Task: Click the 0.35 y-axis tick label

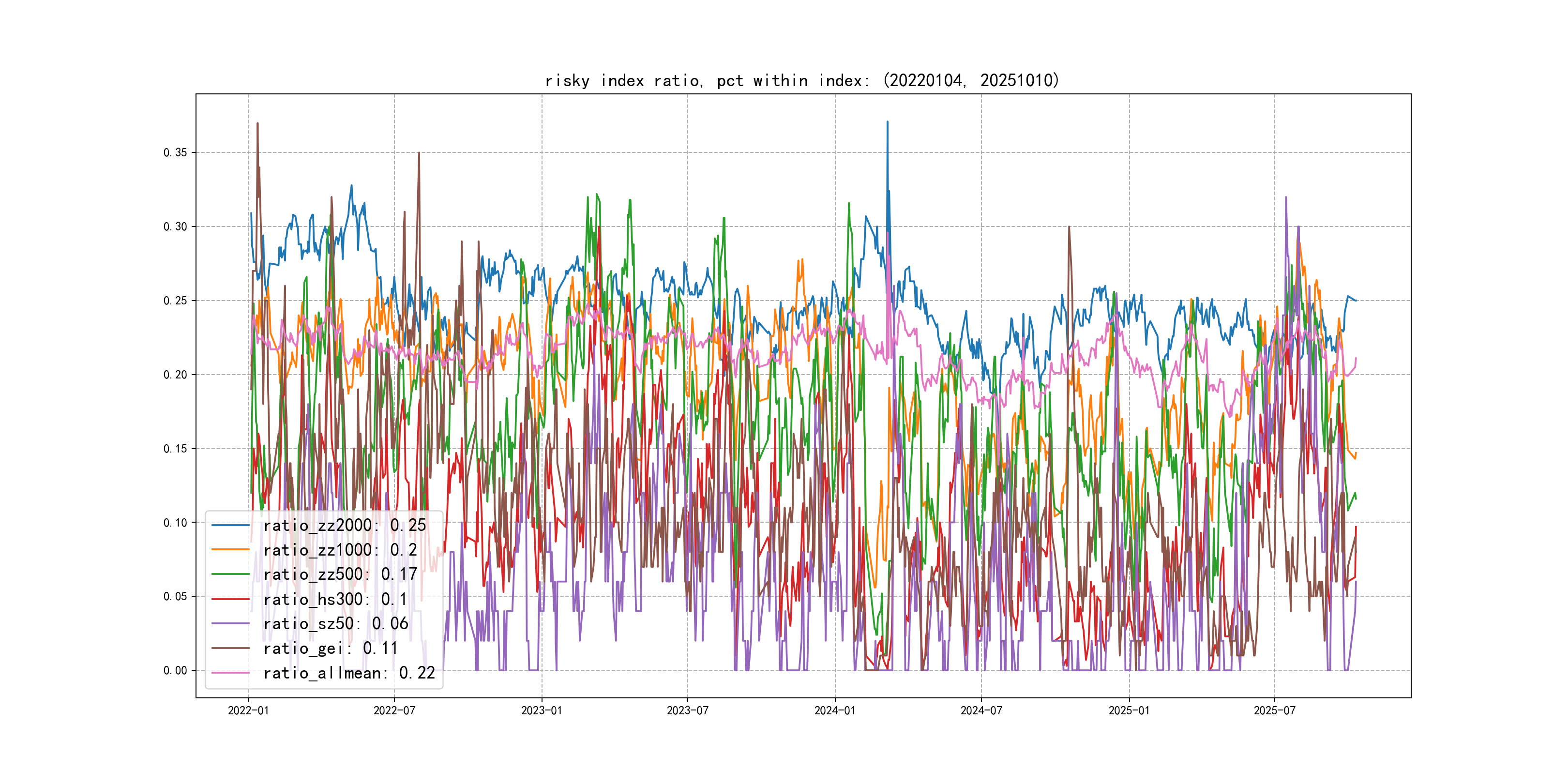Action: pyautogui.click(x=175, y=153)
